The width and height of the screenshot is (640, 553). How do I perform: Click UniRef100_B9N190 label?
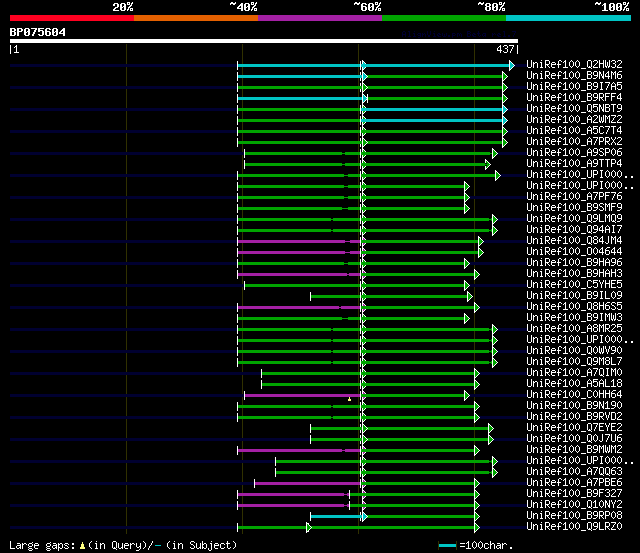574,406
